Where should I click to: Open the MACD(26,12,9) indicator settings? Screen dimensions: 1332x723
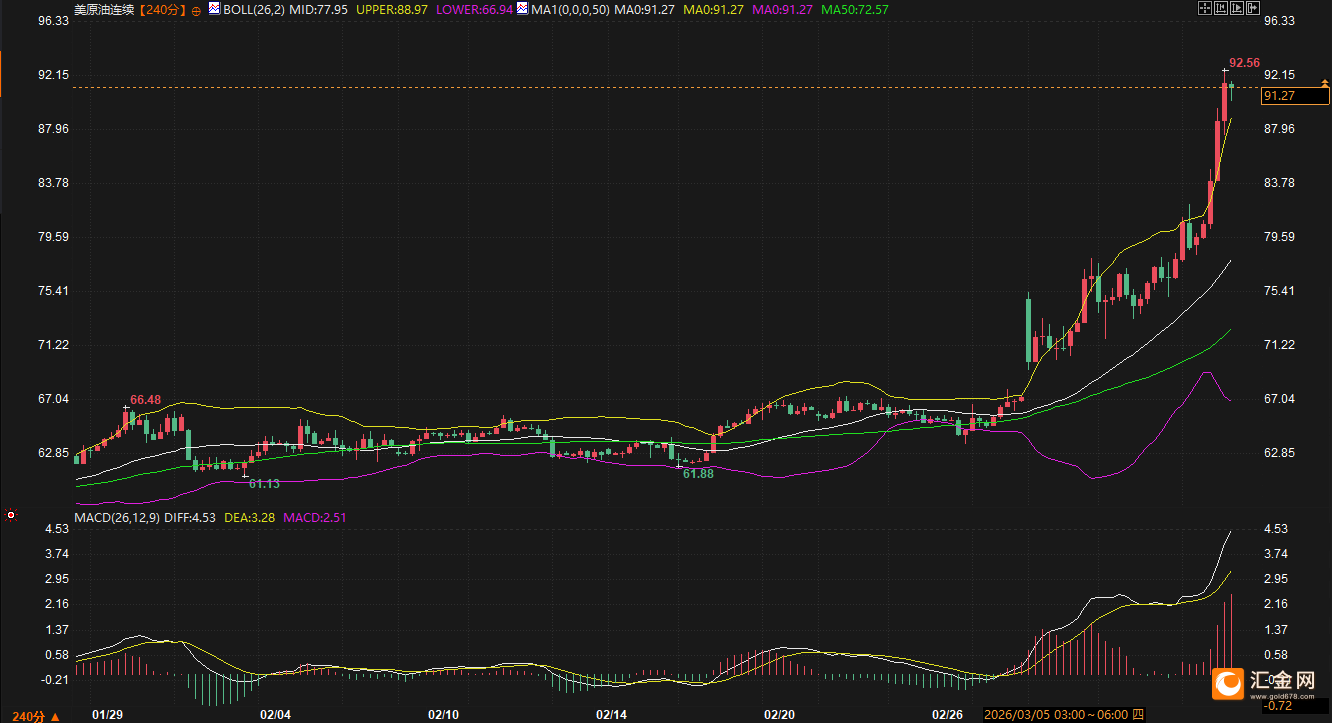(x=116, y=517)
